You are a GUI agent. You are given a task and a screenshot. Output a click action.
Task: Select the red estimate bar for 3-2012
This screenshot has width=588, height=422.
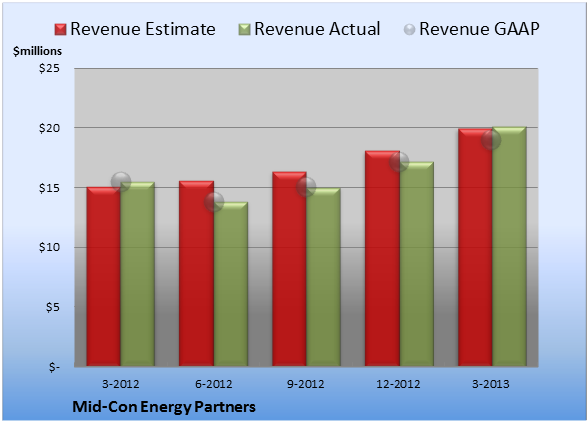[104, 276]
